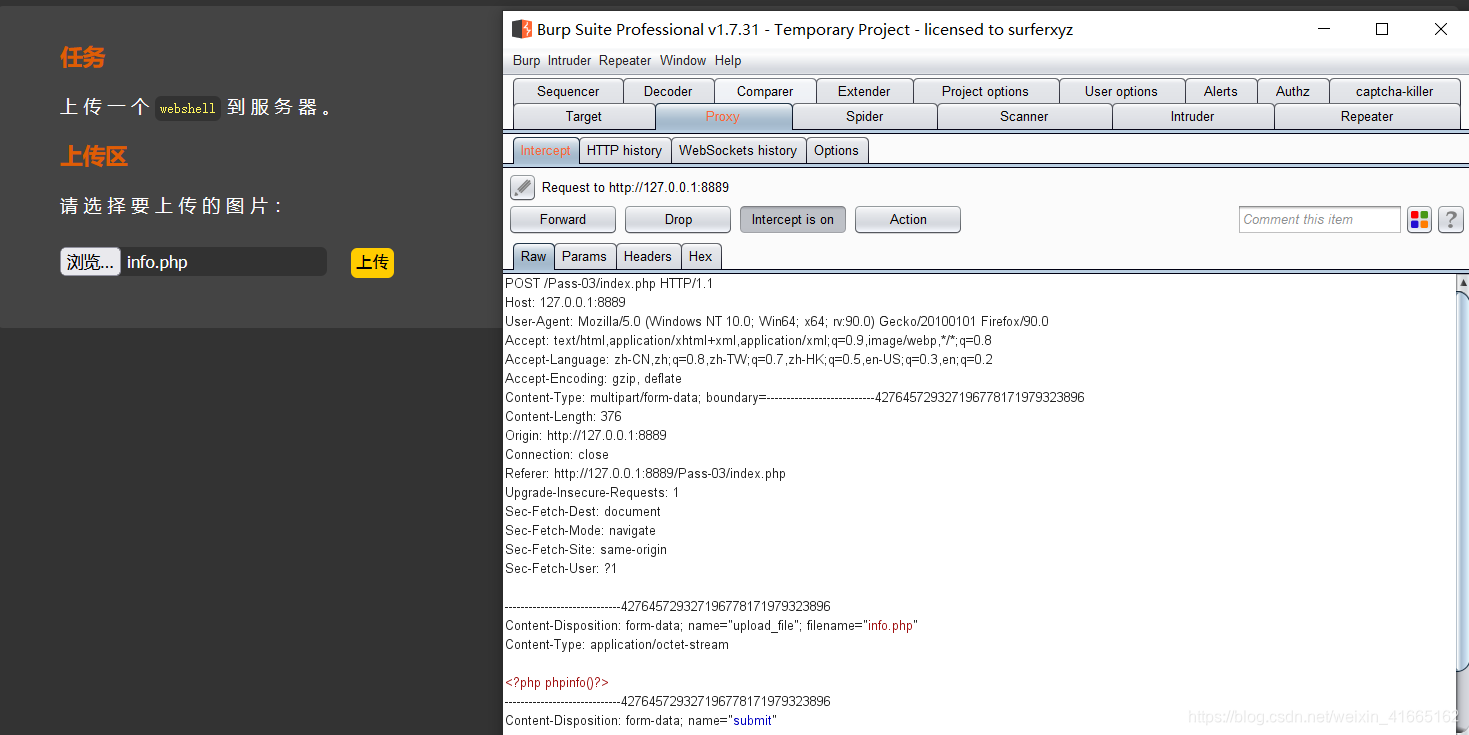The image size is (1469, 735).
Task: Click the Burp Suite logo icon
Action: tap(521, 29)
